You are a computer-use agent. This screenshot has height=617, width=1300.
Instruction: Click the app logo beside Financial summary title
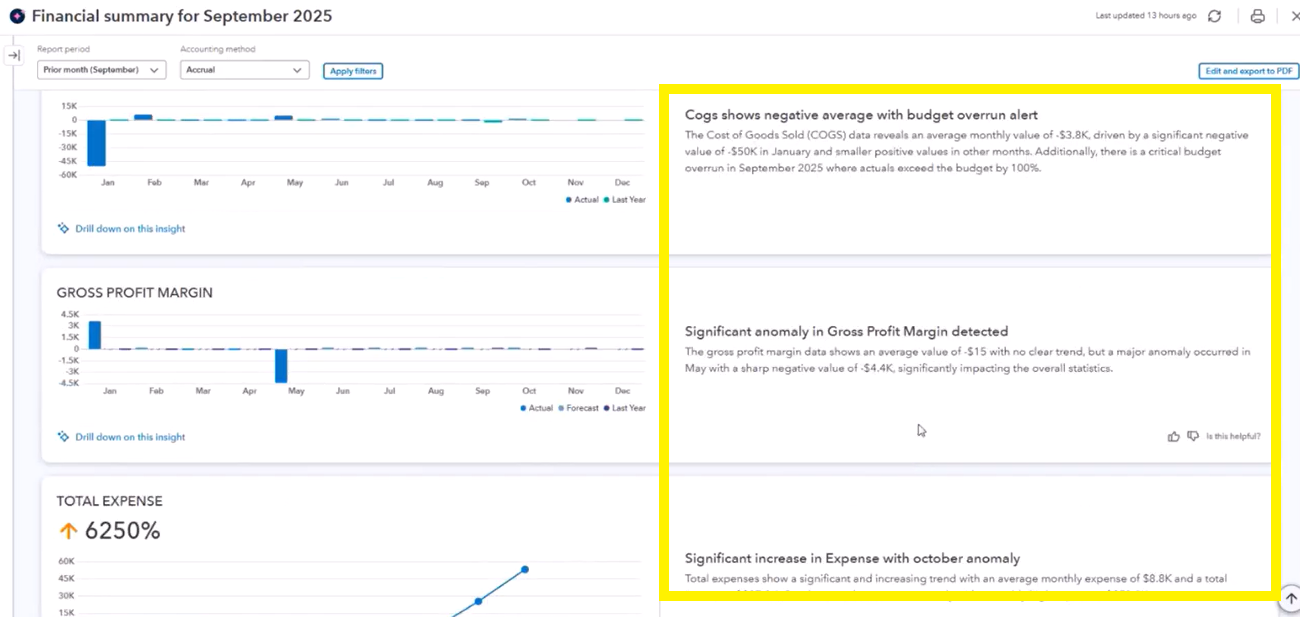tap(16, 16)
